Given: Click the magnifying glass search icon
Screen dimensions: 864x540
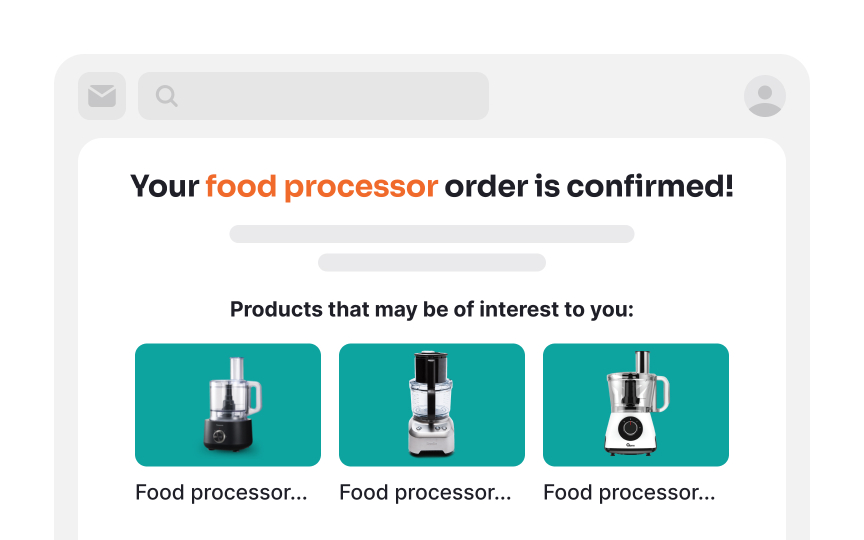Looking at the screenshot, I should (x=166, y=96).
